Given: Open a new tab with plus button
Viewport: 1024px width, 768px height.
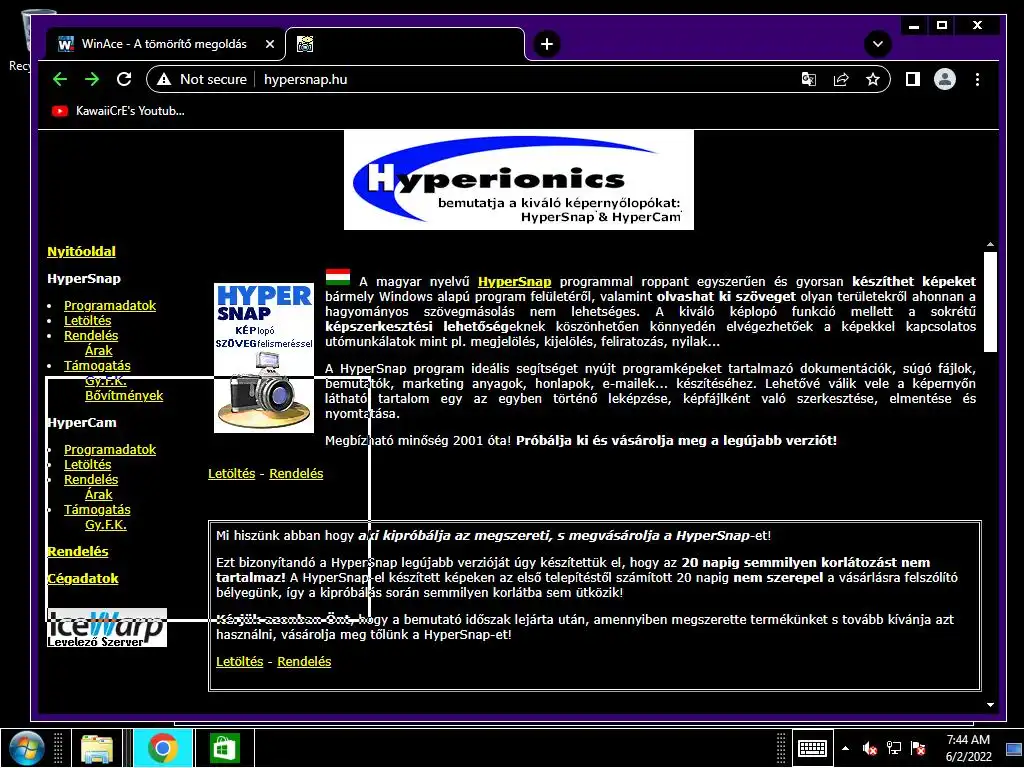Looking at the screenshot, I should tap(547, 44).
